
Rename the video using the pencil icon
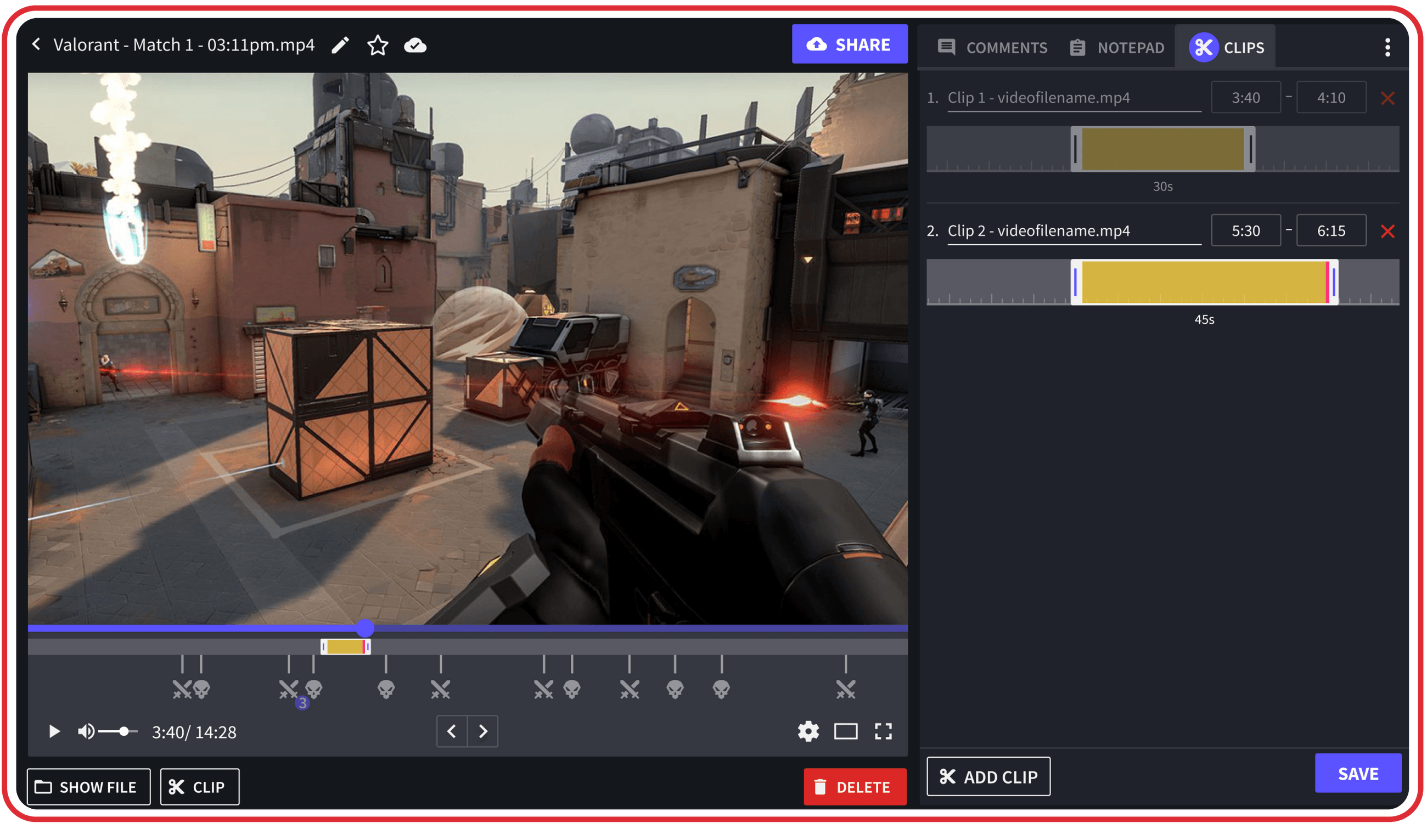[x=341, y=45]
